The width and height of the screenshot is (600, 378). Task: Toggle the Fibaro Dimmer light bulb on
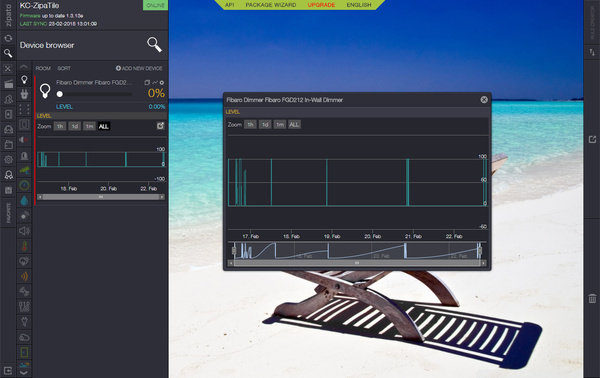[45, 91]
